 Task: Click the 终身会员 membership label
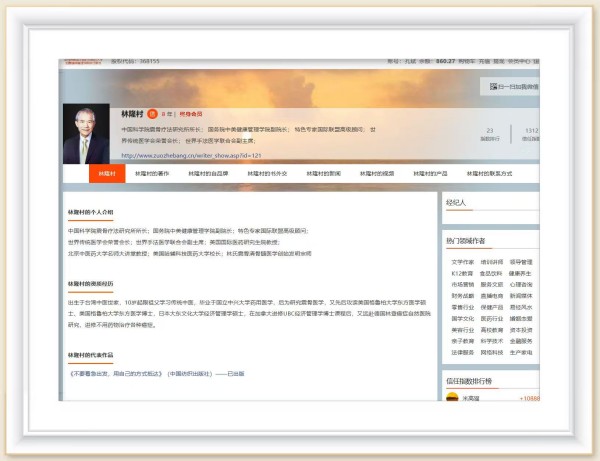pyautogui.click(x=193, y=115)
